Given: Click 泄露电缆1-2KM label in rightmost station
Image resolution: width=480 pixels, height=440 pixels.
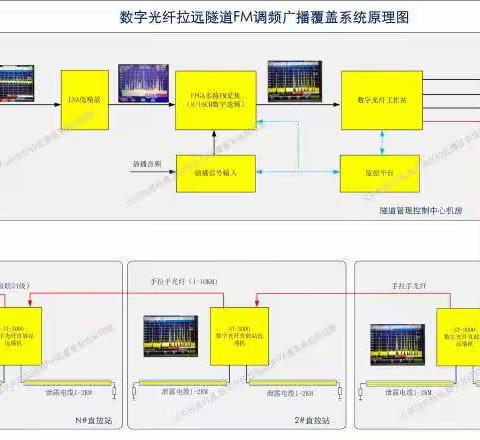Looking at the screenshot, I should tap(408, 393).
